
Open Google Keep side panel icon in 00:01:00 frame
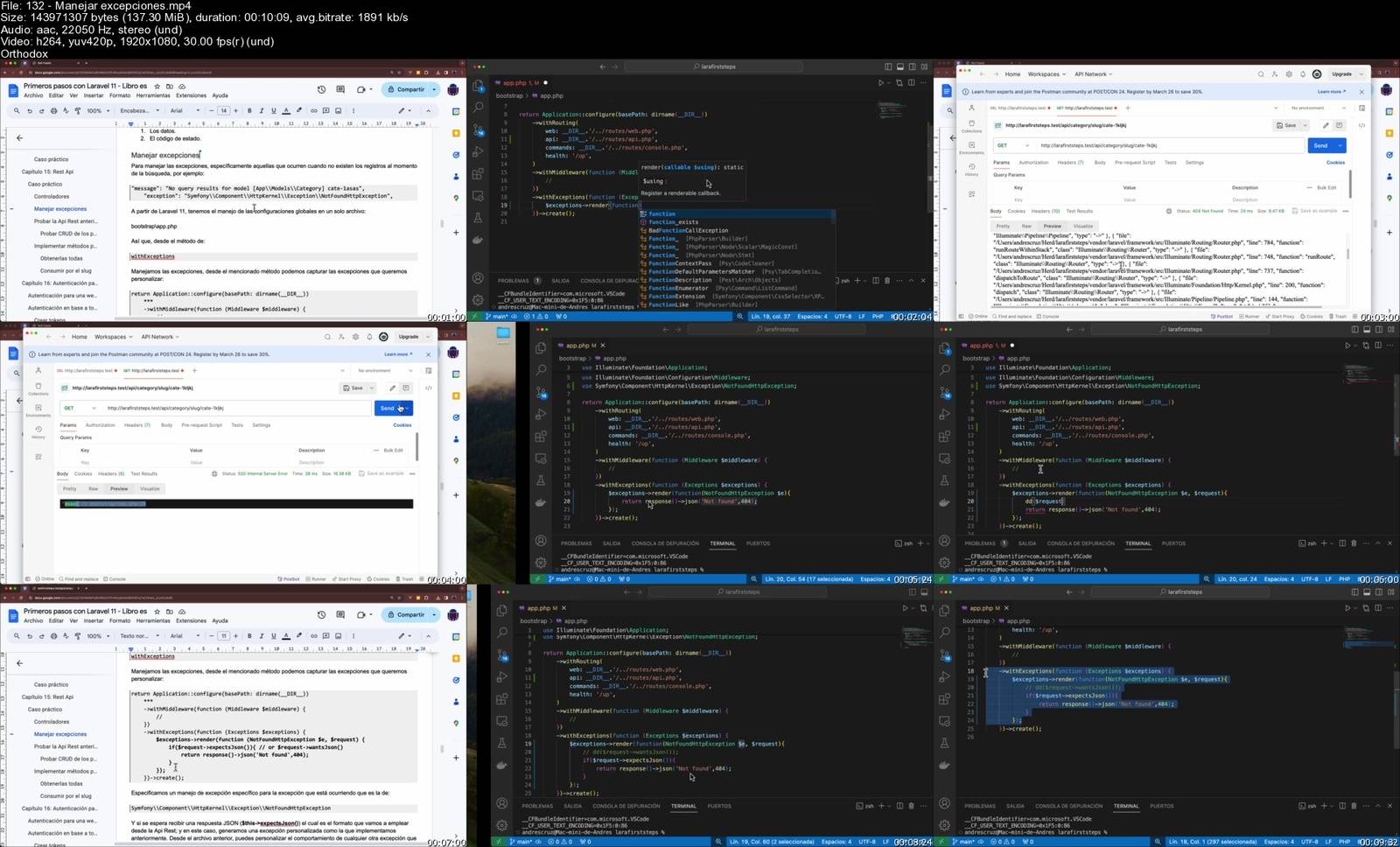(456, 133)
